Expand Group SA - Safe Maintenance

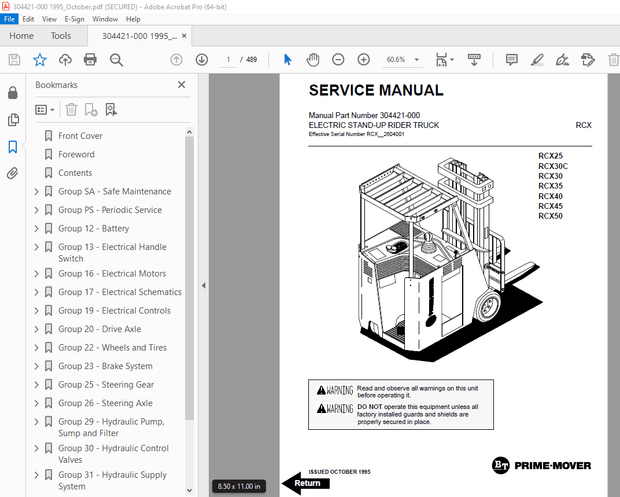pyautogui.click(x=36, y=192)
